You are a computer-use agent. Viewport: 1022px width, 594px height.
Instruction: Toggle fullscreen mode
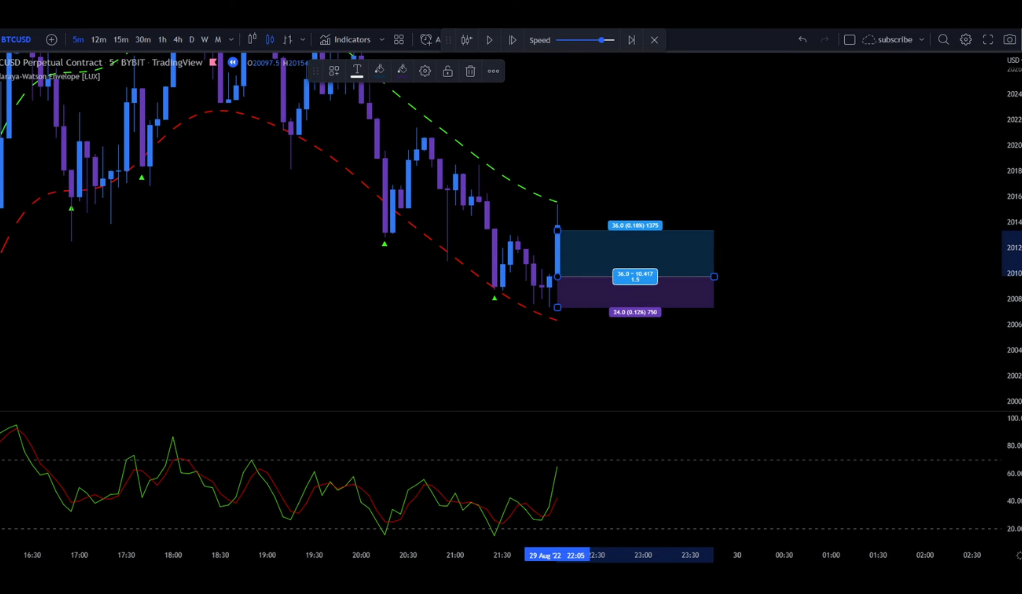[x=988, y=40]
